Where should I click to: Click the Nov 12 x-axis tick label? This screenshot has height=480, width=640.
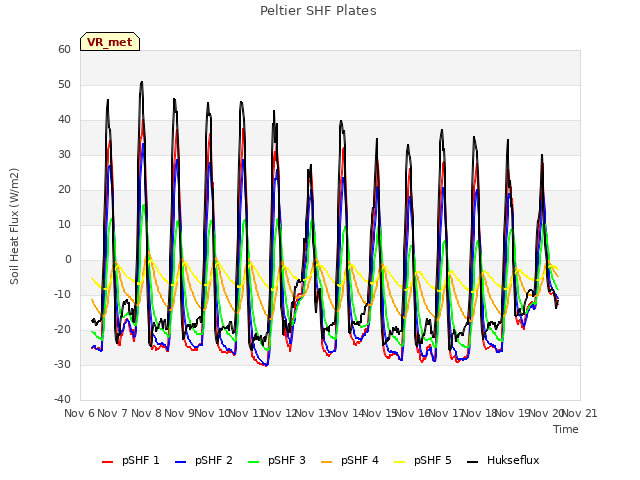[x=279, y=413]
